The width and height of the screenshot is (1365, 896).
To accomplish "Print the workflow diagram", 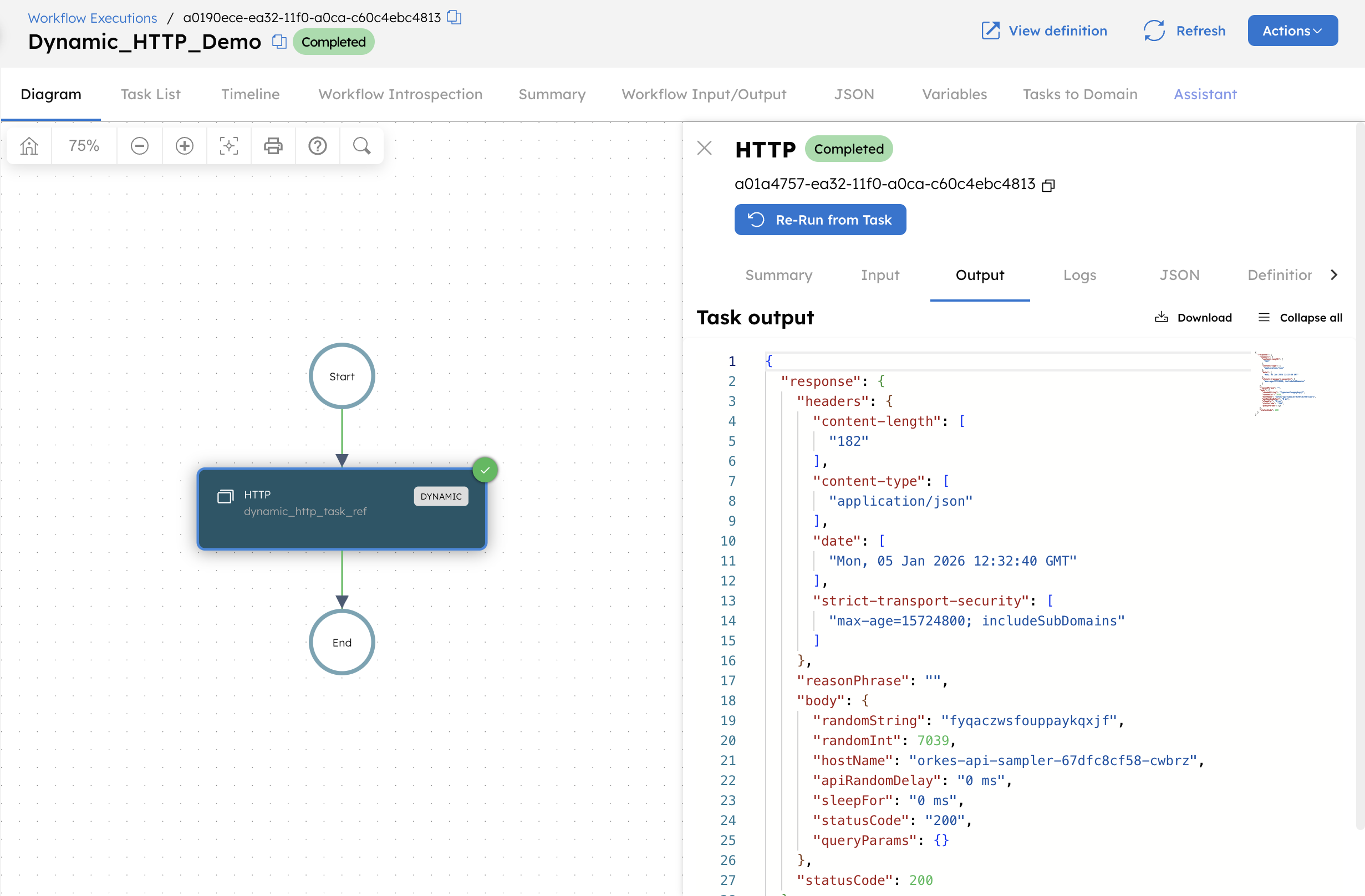I will pyautogui.click(x=273, y=146).
